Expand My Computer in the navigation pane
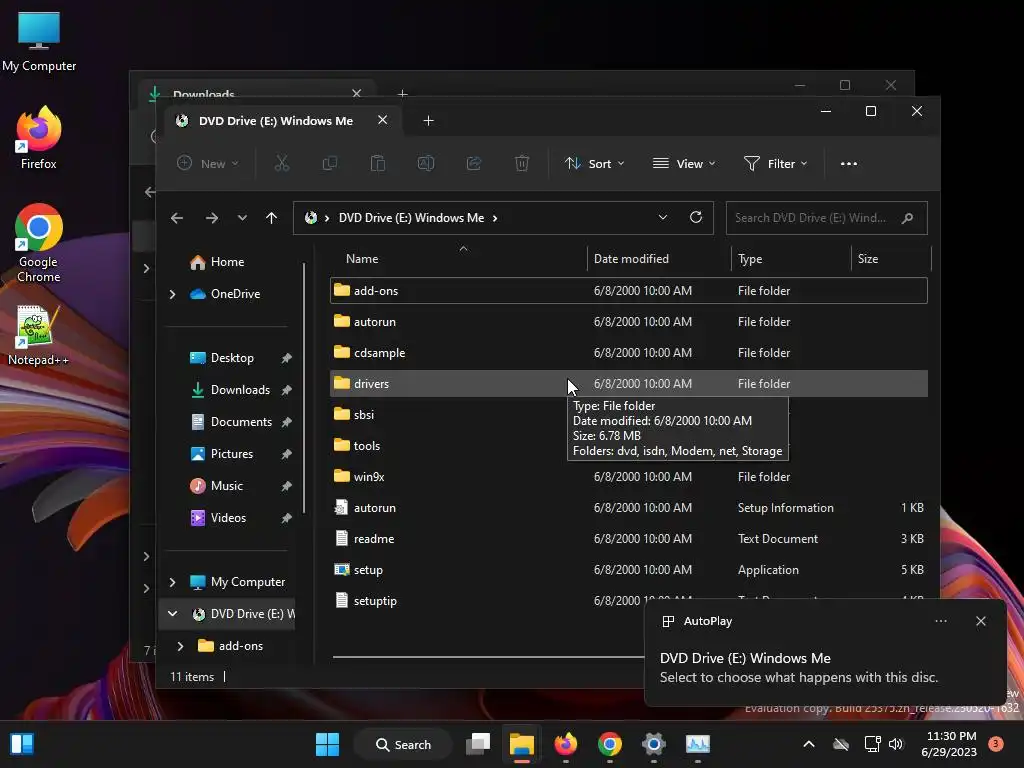Screen dimensions: 1024x768 pyautogui.click(x=172, y=582)
